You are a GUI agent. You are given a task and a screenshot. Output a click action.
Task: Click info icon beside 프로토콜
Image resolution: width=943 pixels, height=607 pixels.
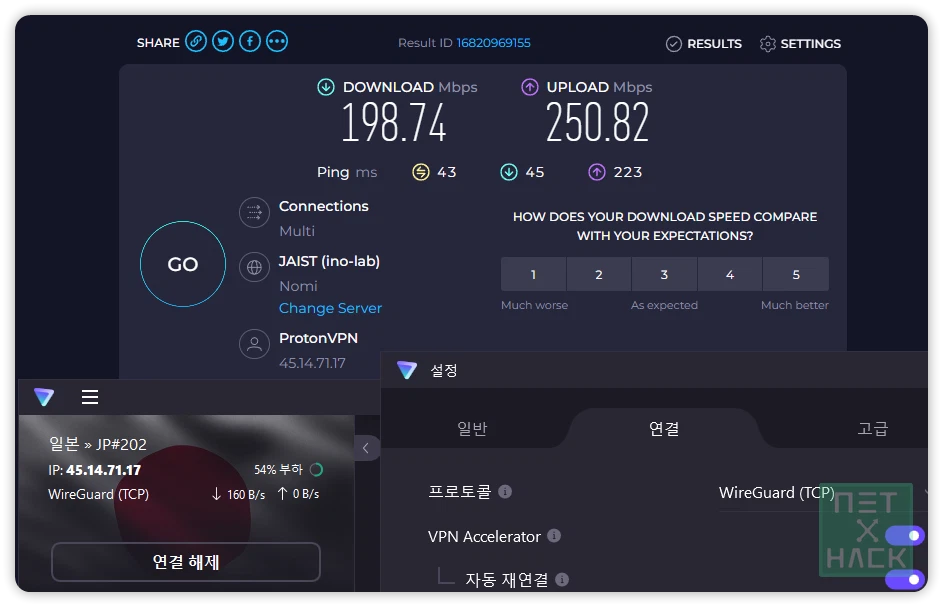[505, 492]
